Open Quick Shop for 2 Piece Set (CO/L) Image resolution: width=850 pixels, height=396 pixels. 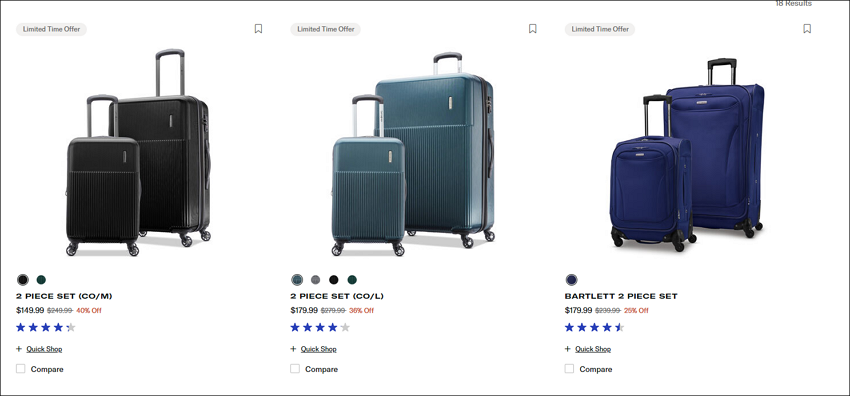pyautogui.click(x=318, y=349)
